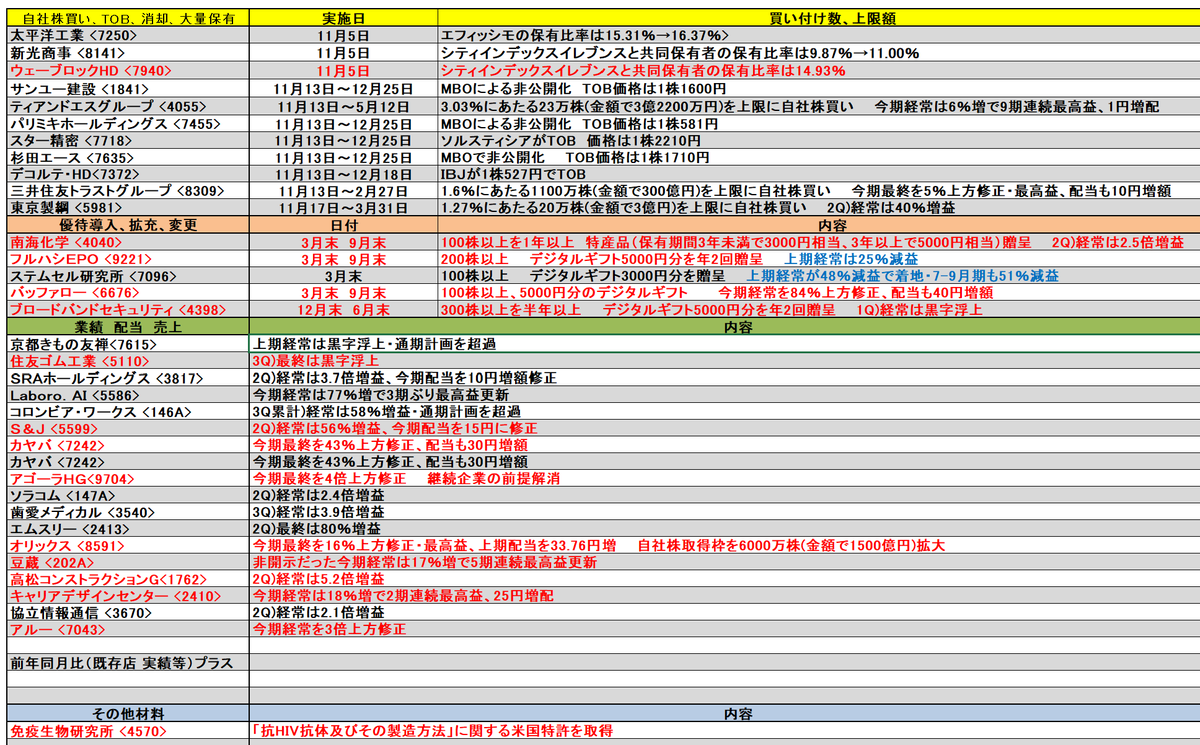Select the その他材料 header cell
Screen dimensions: 1200x745
coord(127,714)
